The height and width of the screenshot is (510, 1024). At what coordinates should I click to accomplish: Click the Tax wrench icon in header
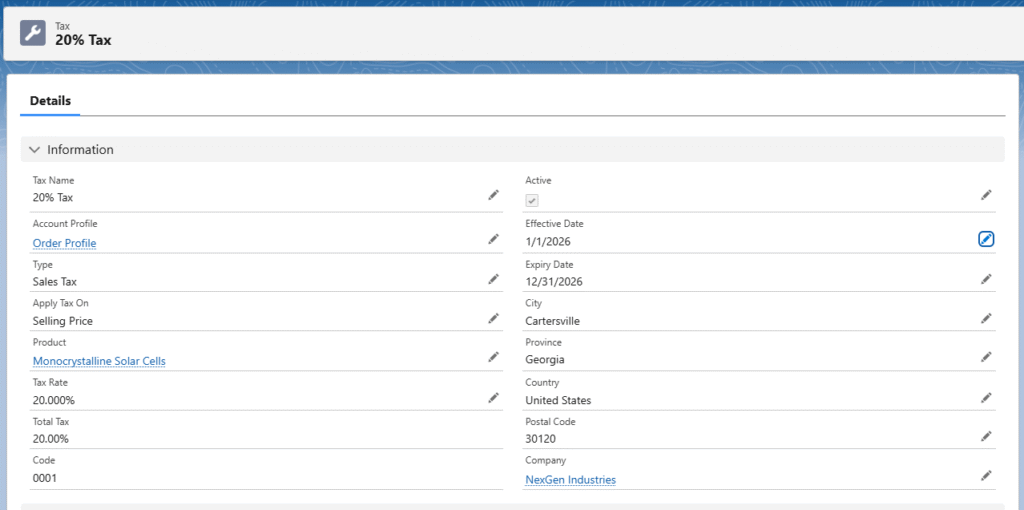(x=33, y=33)
